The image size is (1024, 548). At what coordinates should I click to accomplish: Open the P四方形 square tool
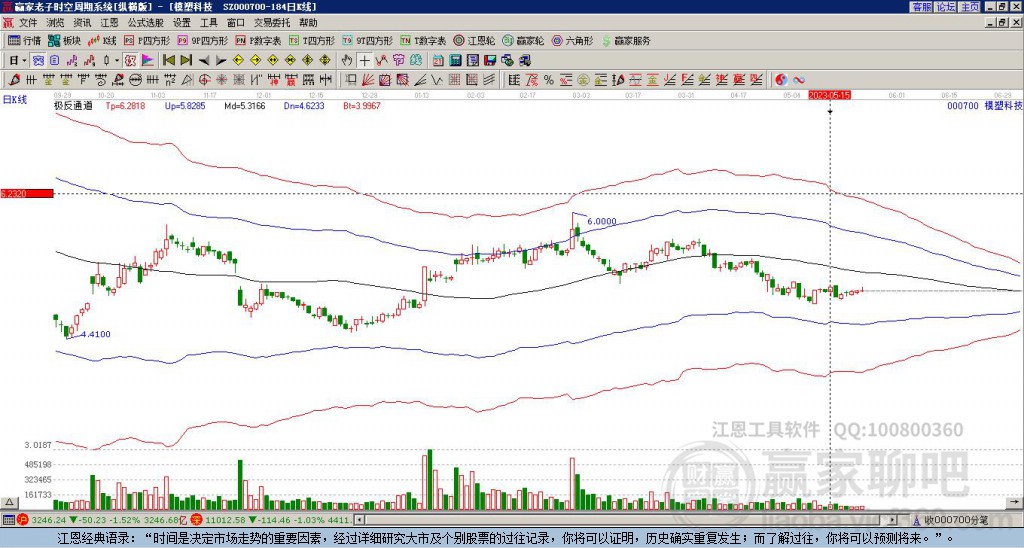[x=147, y=40]
